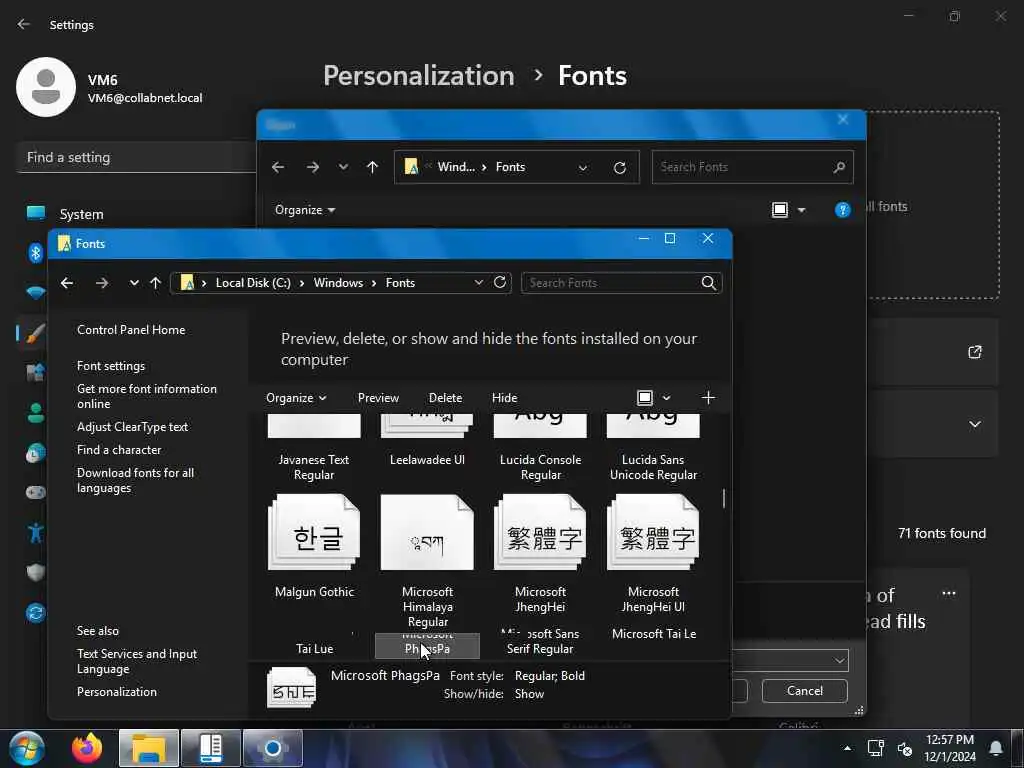Open Text Services and Input Language
The width and height of the screenshot is (1024, 768).
(136, 661)
